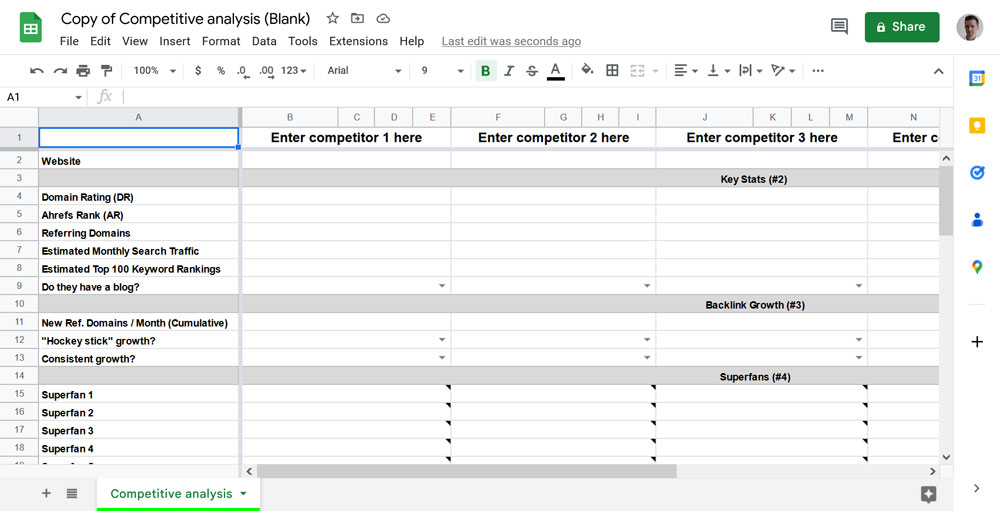The width and height of the screenshot is (1000, 511).
Task: Open the Arial font dropdown
Action: (364, 71)
